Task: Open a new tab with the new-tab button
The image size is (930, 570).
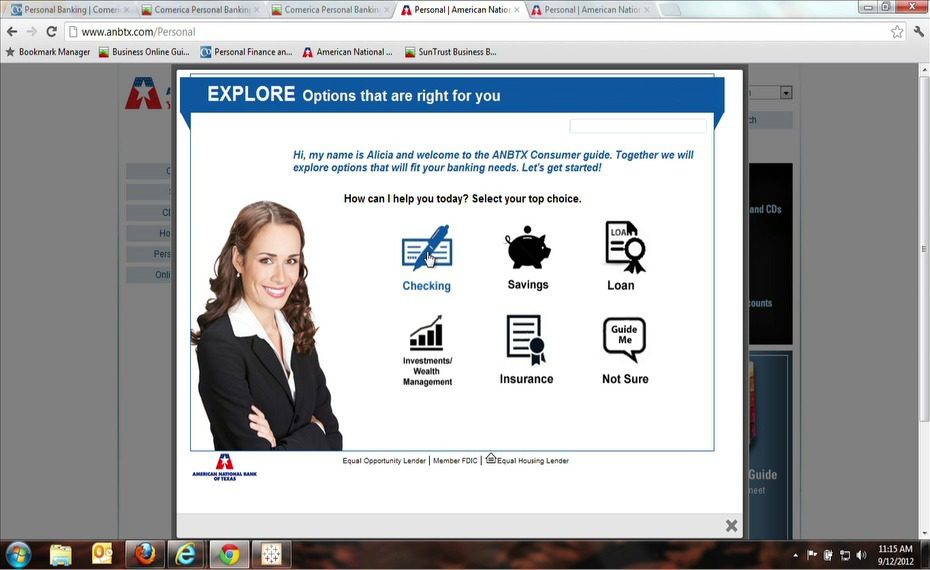Action: [670, 10]
